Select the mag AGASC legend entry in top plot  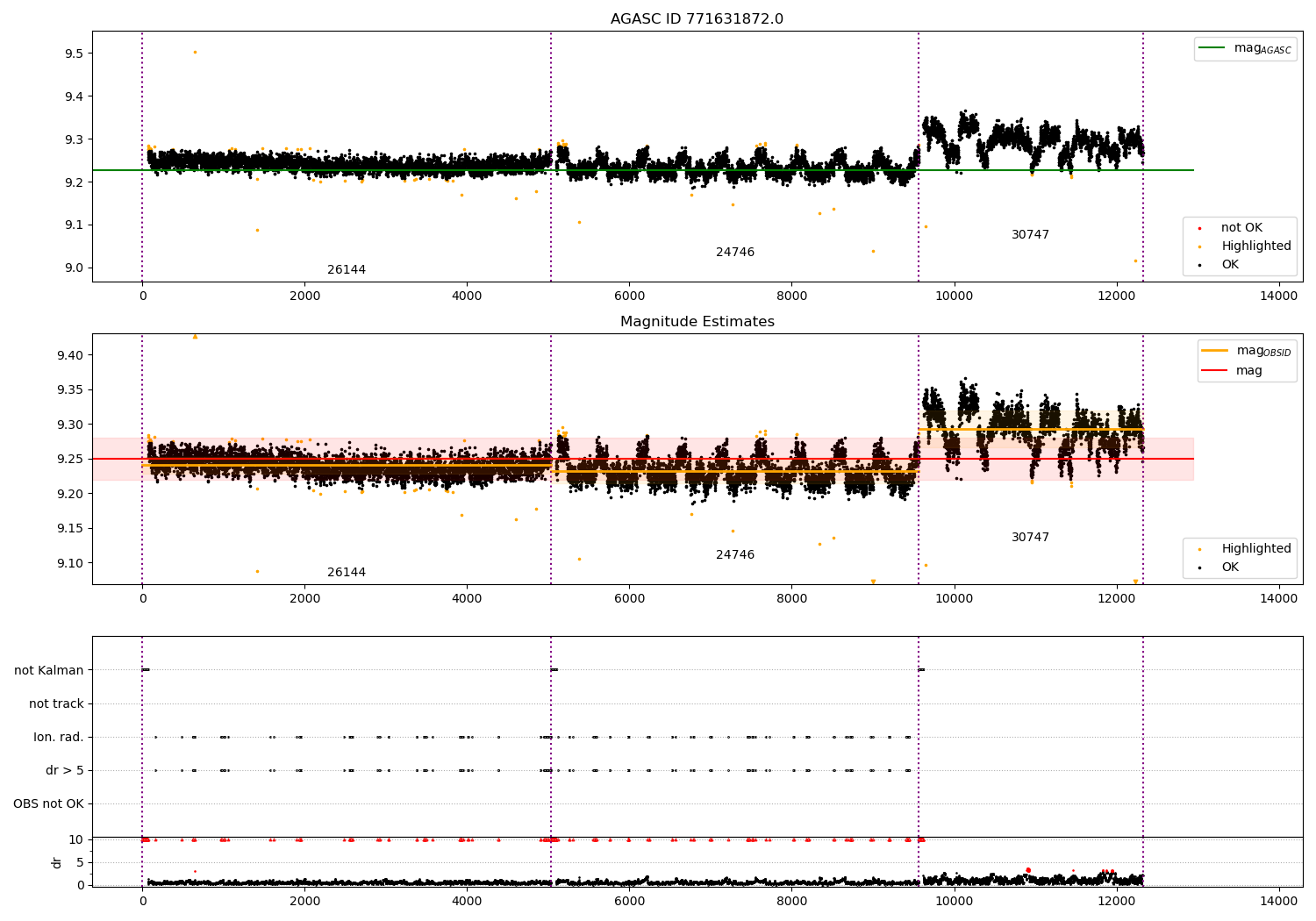coord(1246,48)
